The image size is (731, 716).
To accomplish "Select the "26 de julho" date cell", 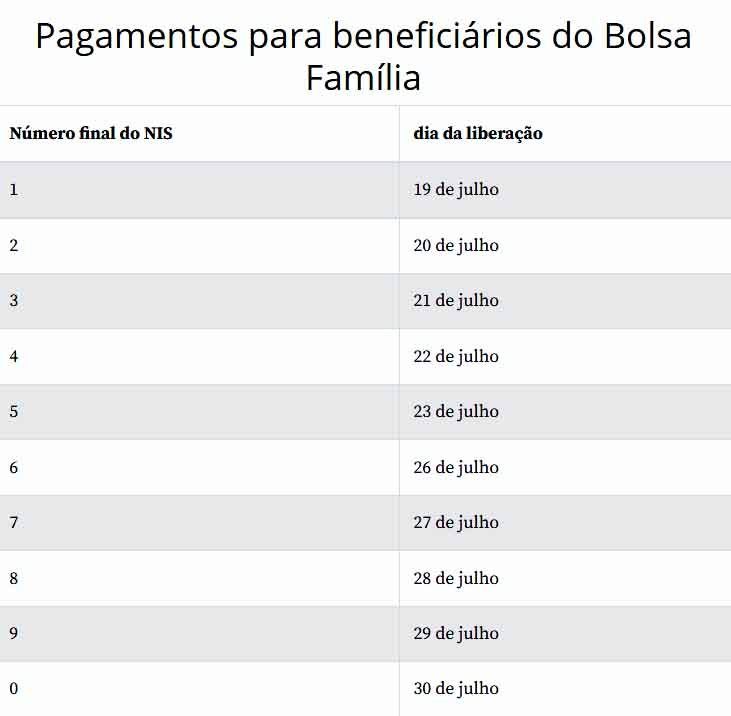I will point(456,467).
